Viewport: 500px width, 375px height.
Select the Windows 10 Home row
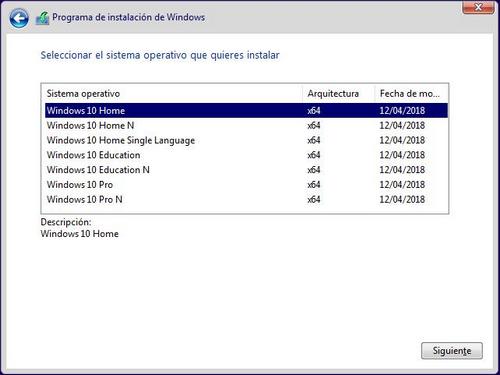(x=246, y=111)
